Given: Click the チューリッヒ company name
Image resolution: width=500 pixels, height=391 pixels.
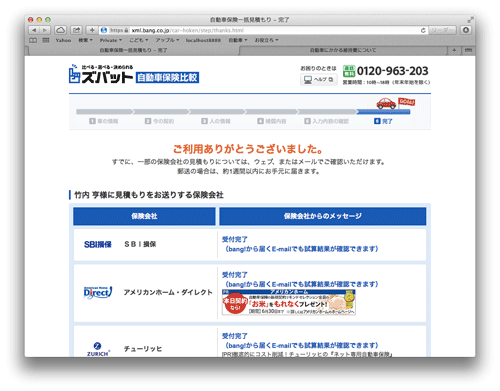Looking at the screenshot, I should [143, 349].
